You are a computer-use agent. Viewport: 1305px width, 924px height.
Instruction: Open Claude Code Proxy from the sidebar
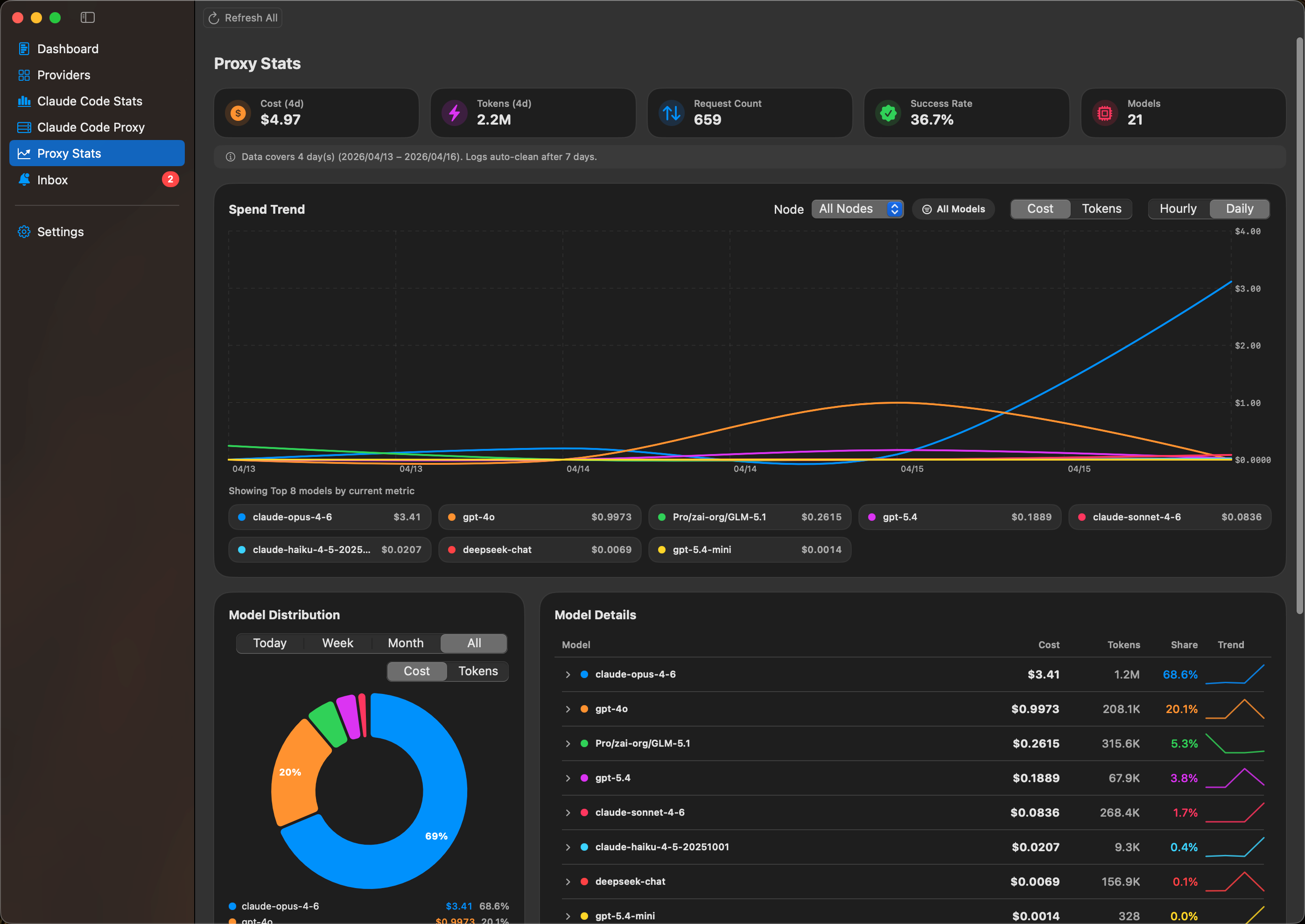[91, 127]
